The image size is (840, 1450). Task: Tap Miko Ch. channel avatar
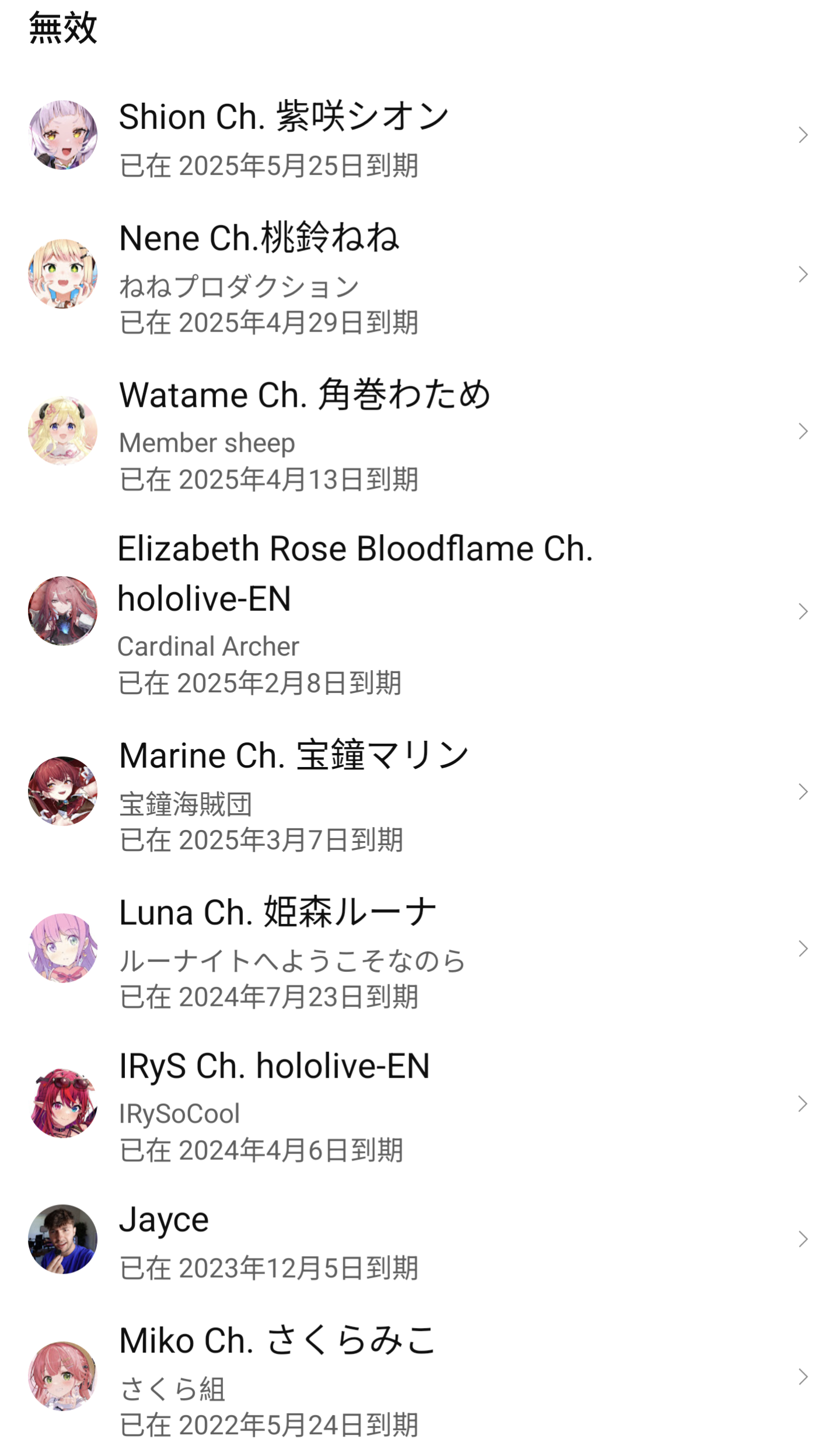62,1376
